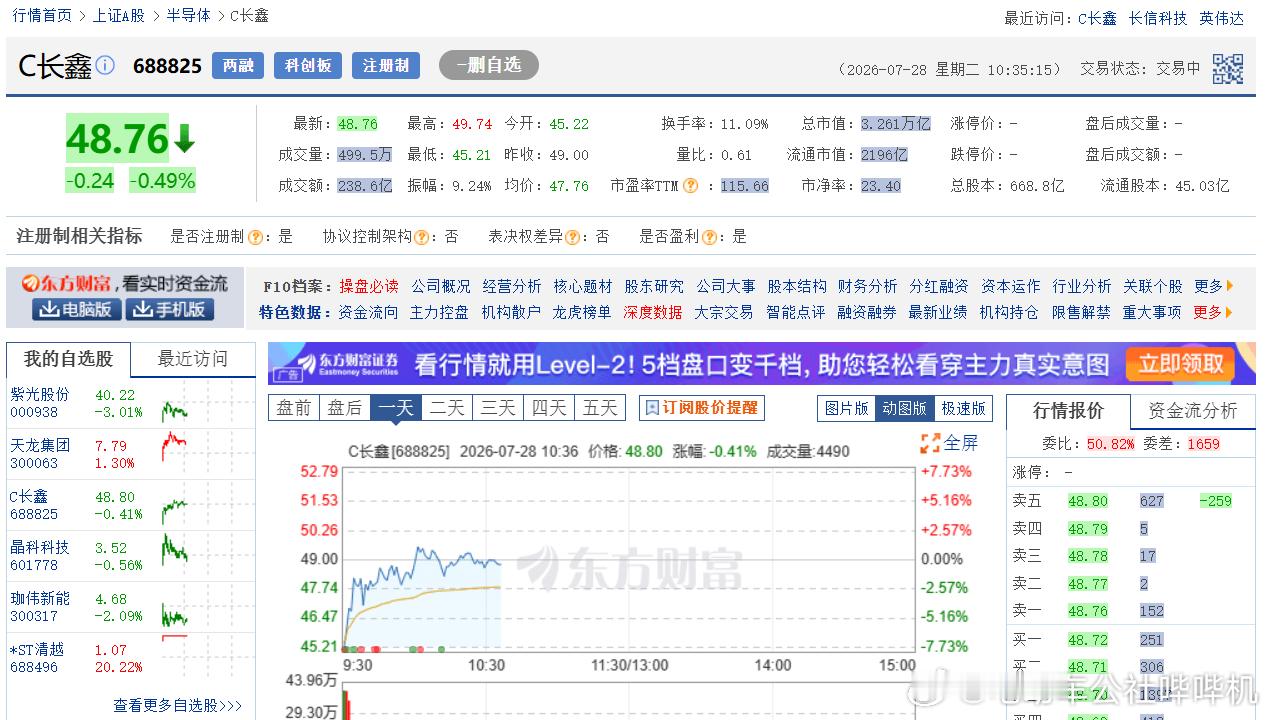1270x720 pixels.
Task: Switch to 盘前 chart tab
Action: tap(294, 408)
